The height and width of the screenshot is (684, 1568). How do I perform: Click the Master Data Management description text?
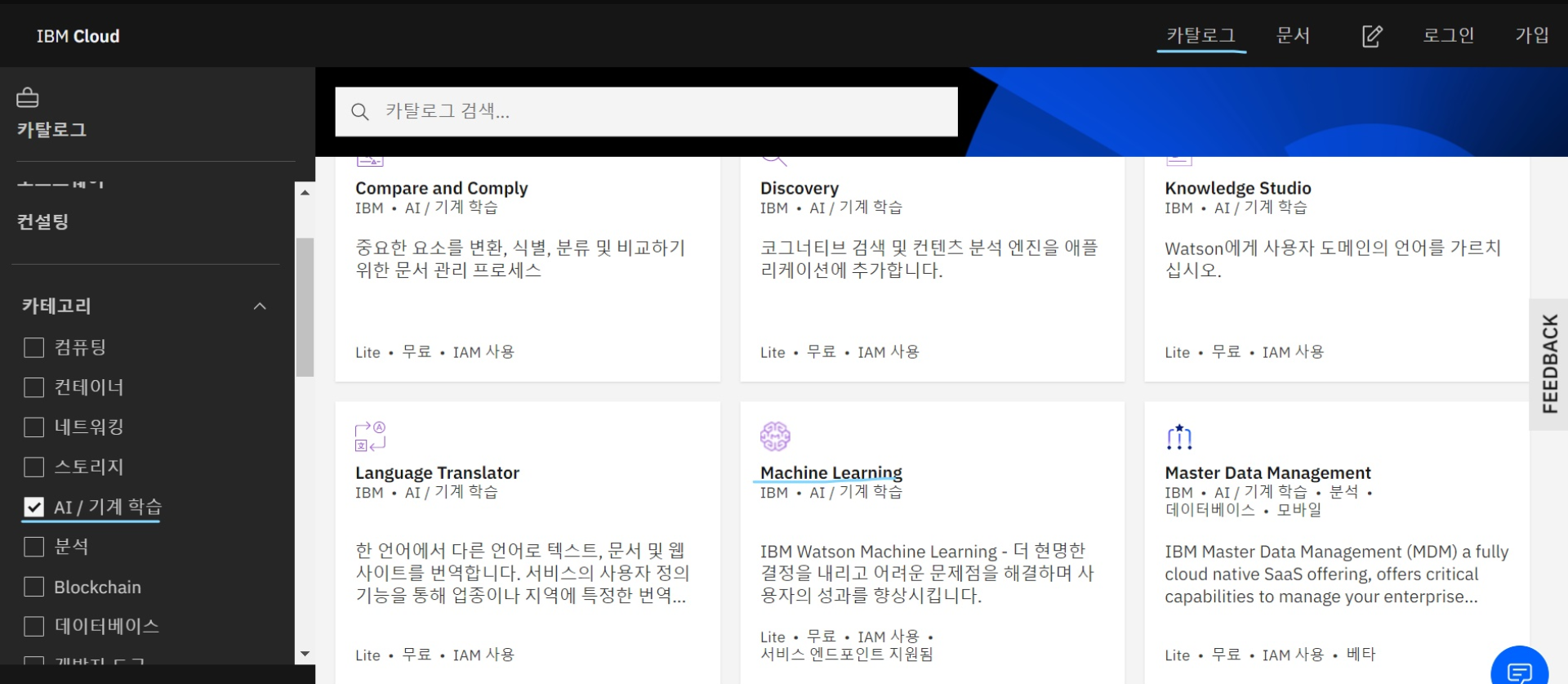click(x=1337, y=574)
